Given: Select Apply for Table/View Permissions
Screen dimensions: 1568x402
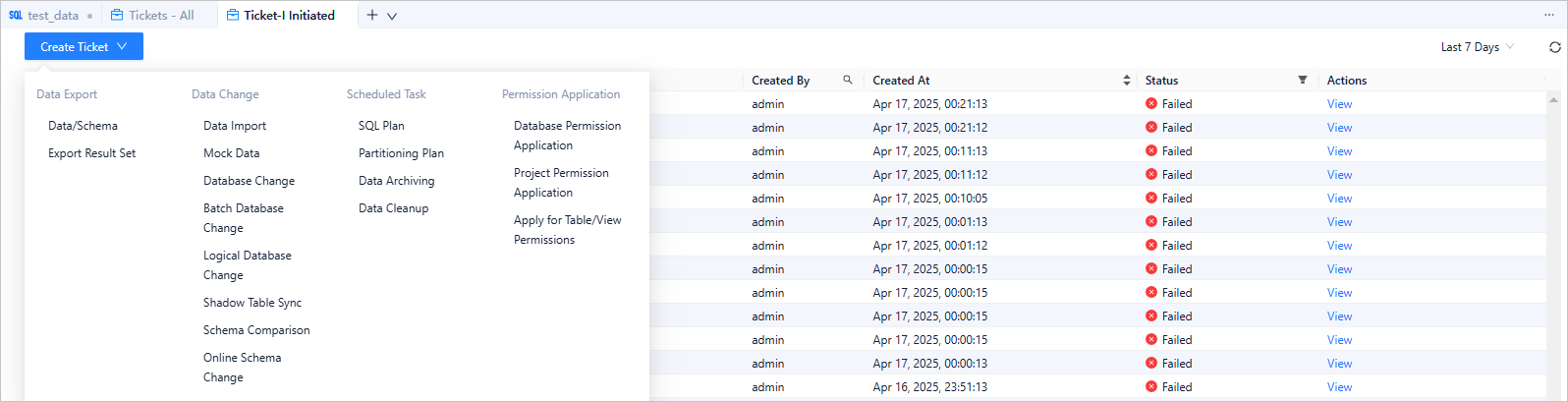Looking at the screenshot, I should click(x=567, y=230).
